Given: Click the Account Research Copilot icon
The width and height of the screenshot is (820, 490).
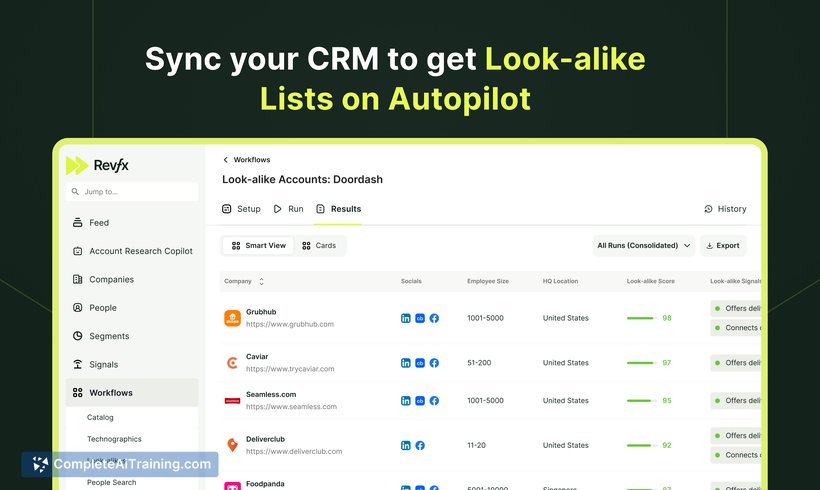Looking at the screenshot, I should click(x=77, y=251).
